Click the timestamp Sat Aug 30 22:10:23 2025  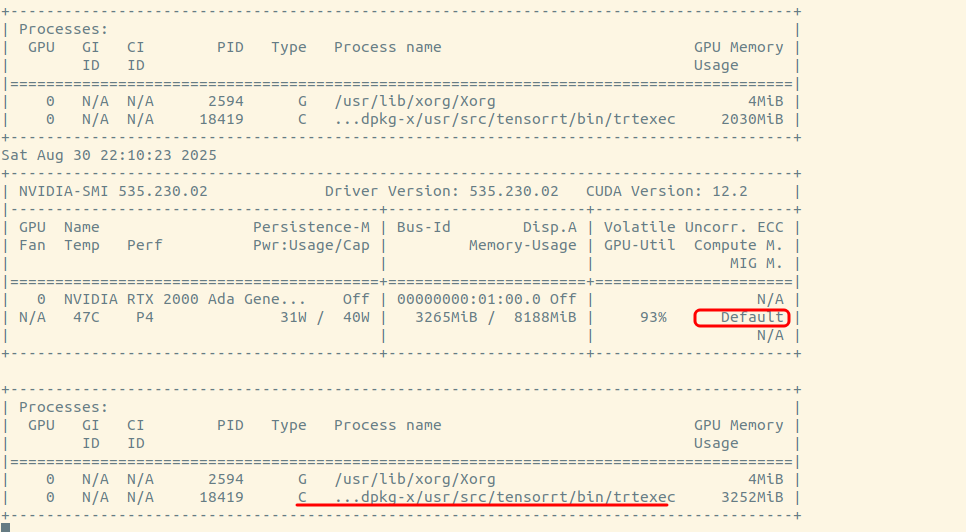(x=109, y=155)
